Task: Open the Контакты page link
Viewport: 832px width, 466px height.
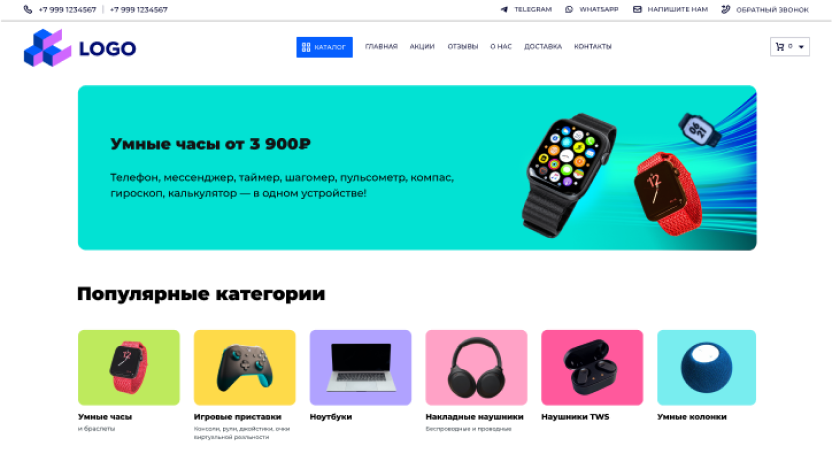Action: (593, 47)
